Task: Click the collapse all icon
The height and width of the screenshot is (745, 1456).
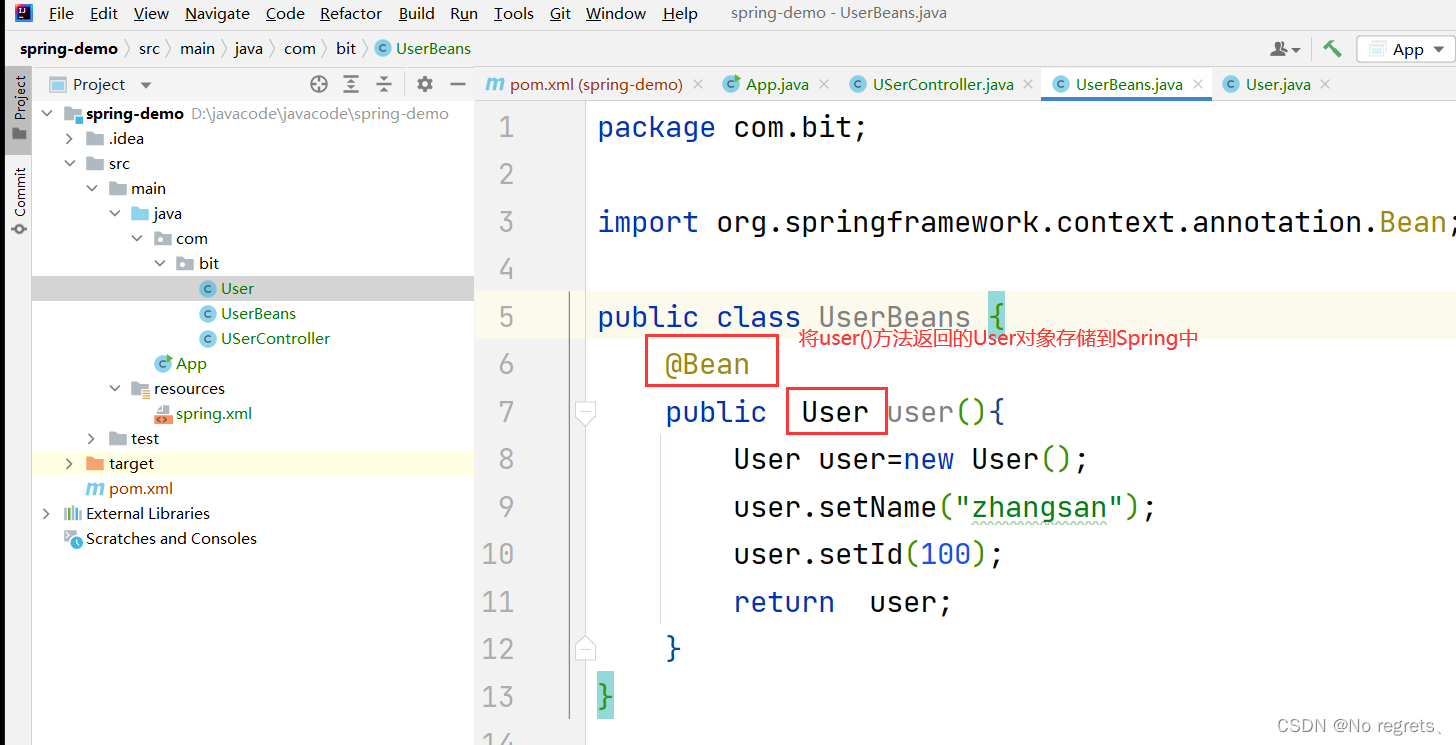Action: point(384,84)
